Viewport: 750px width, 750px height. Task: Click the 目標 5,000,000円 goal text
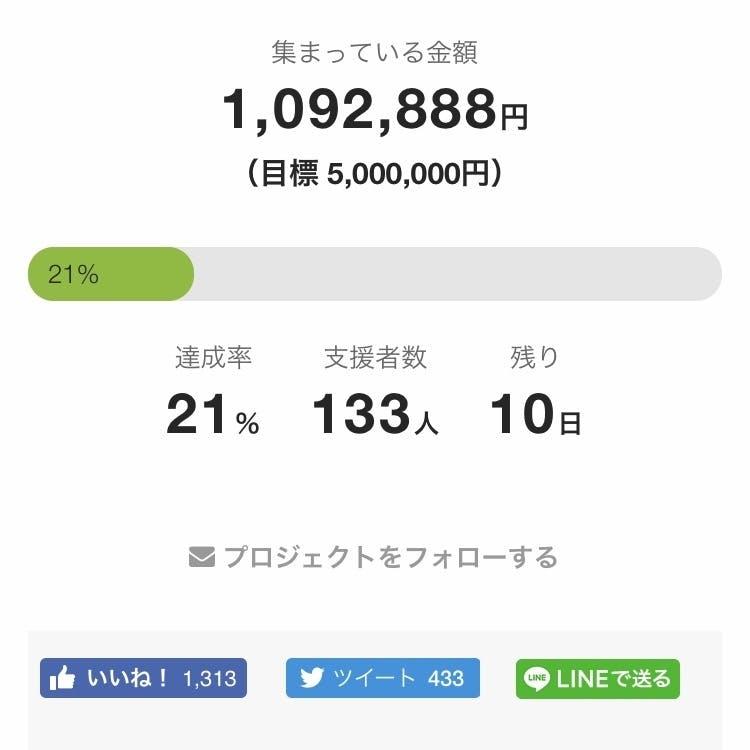coord(374,174)
